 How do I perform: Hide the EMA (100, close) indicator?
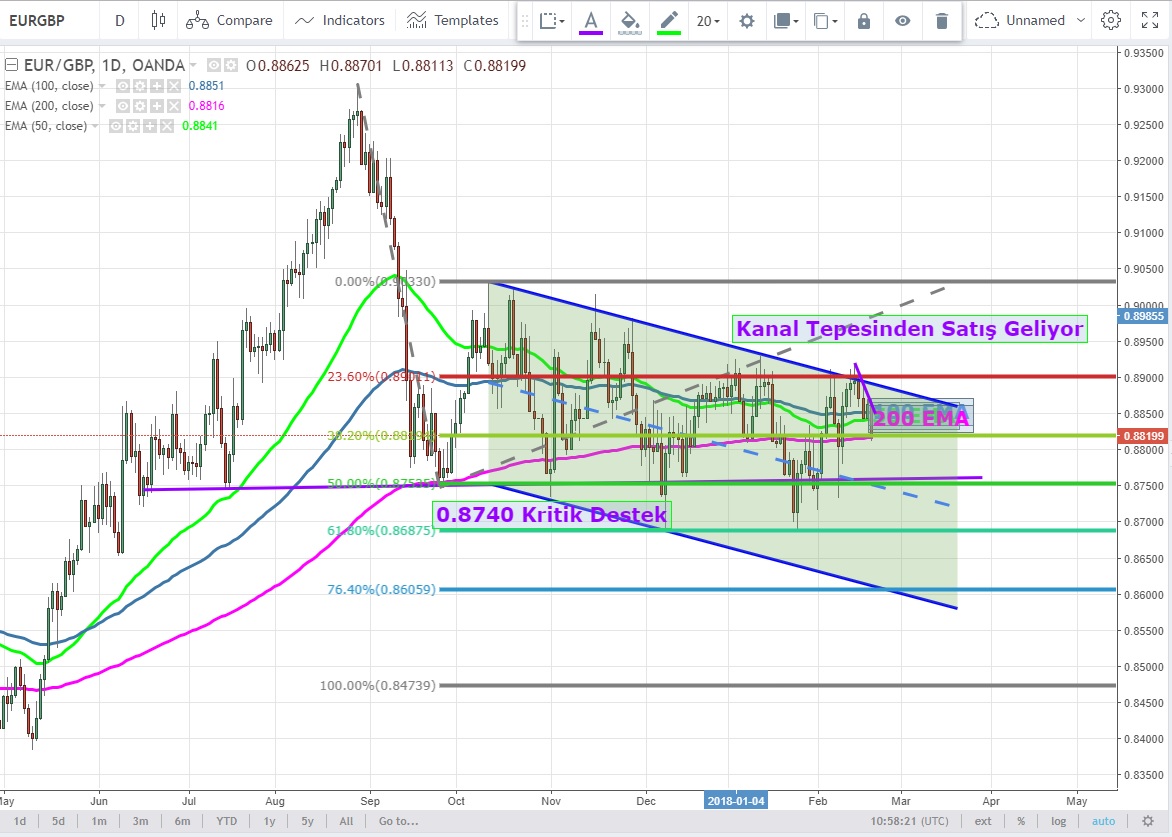tap(123, 86)
